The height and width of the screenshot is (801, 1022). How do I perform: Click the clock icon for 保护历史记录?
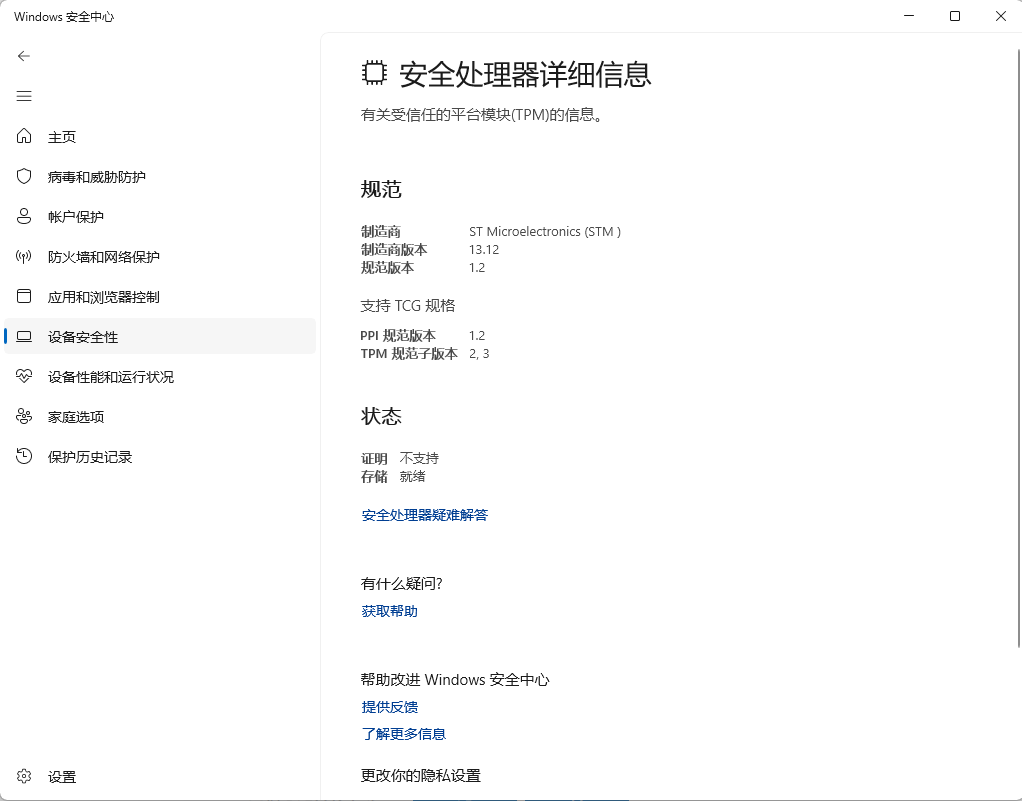tap(24, 456)
